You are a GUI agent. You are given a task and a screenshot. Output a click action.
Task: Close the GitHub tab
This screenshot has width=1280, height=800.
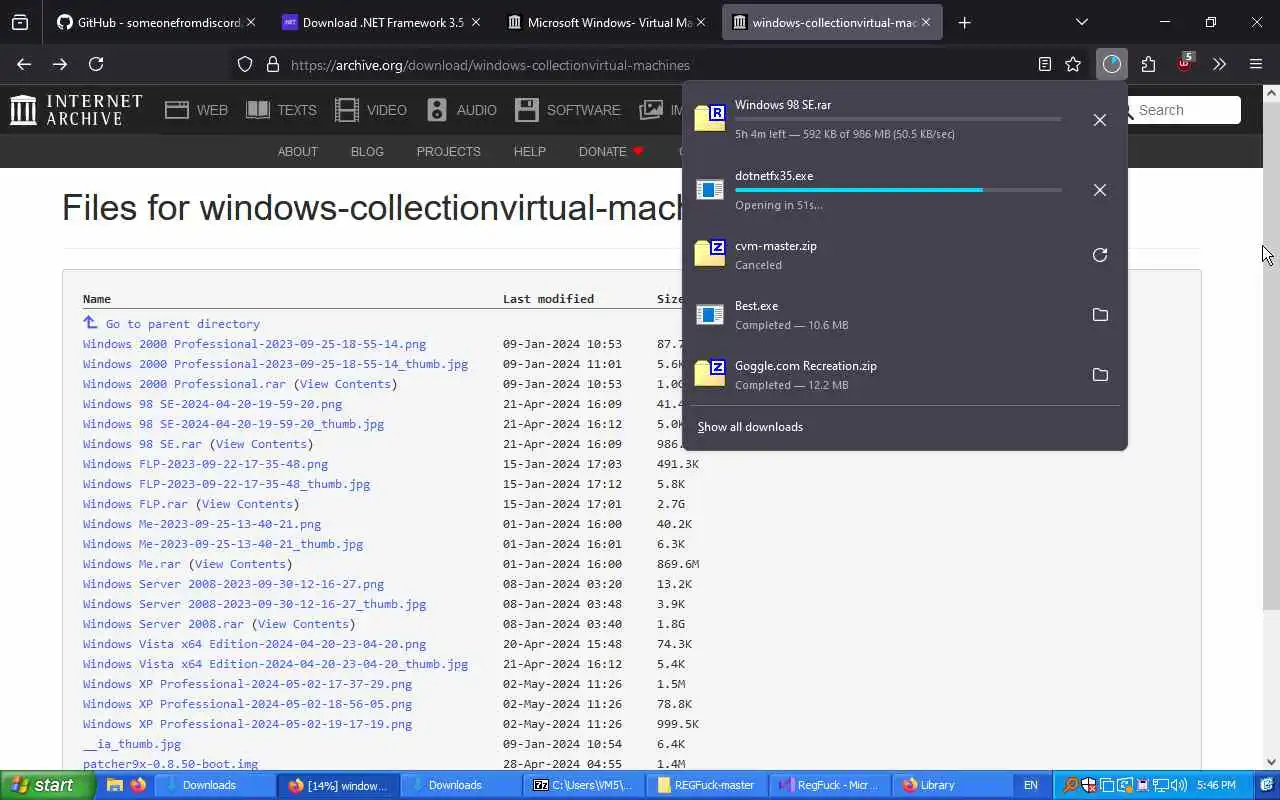[x=250, y=22]
